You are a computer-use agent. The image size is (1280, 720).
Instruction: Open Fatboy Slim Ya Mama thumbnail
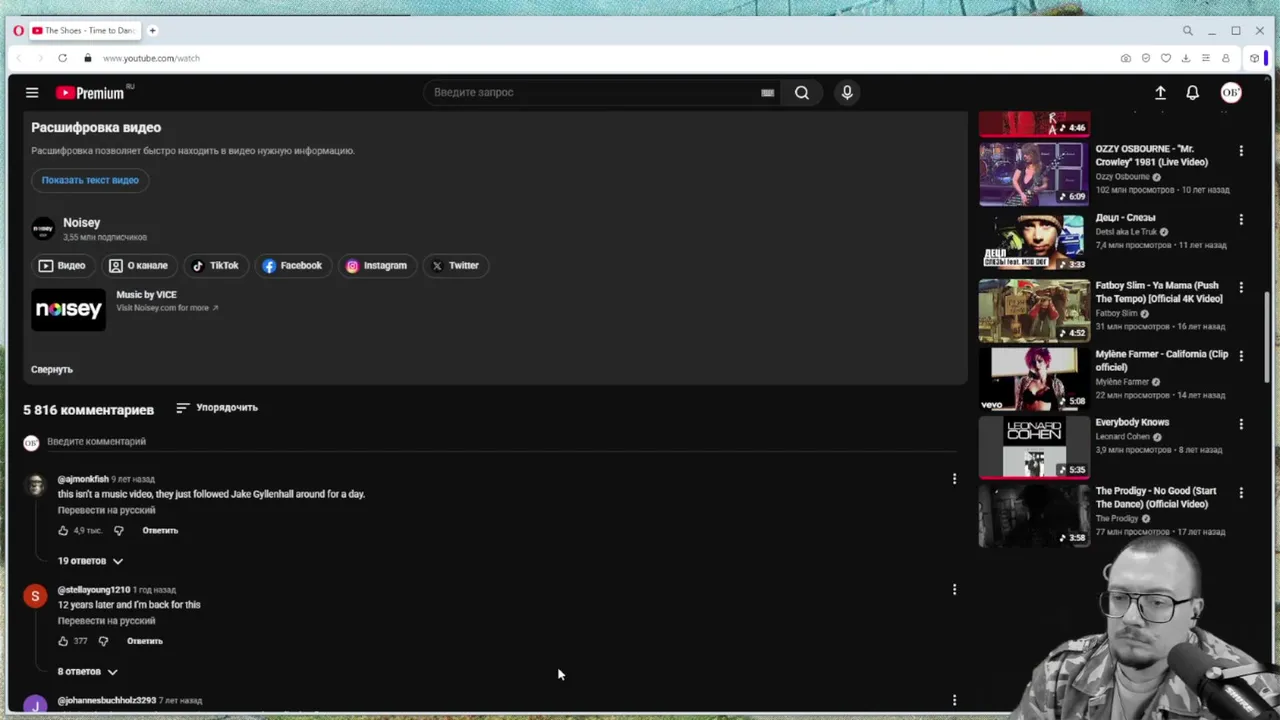click(1034, 311)
